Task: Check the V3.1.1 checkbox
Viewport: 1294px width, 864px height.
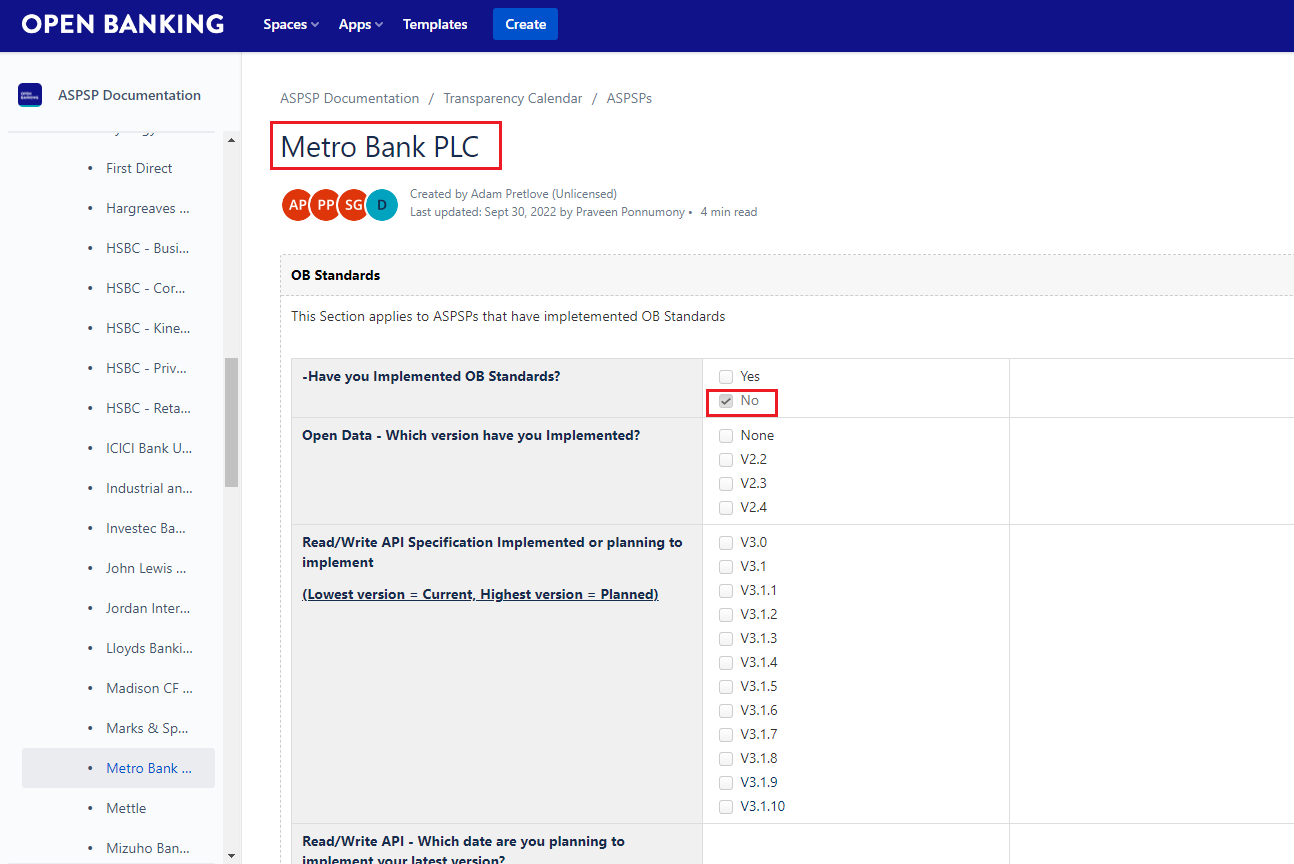Action: pos(726,591)
